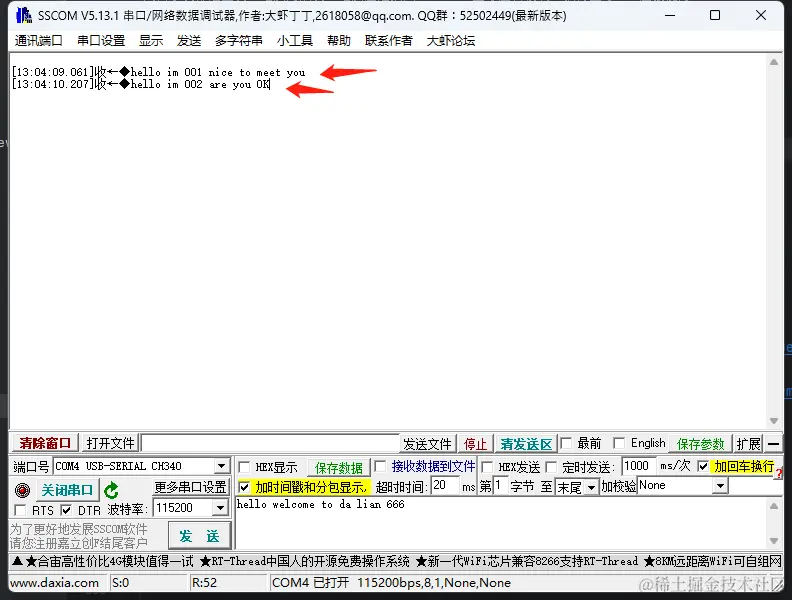Open the 联系作者 menu
This screenshot has width=792, height=600.
pos(388,40)
